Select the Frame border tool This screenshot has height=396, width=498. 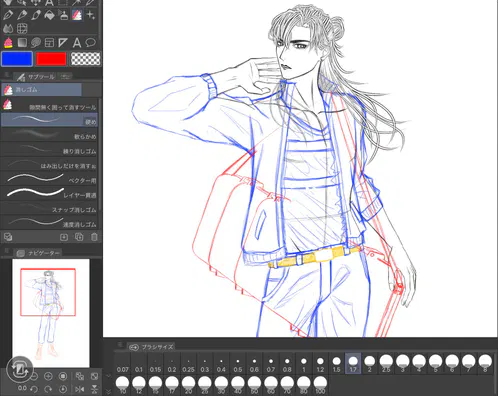(49, 43)
